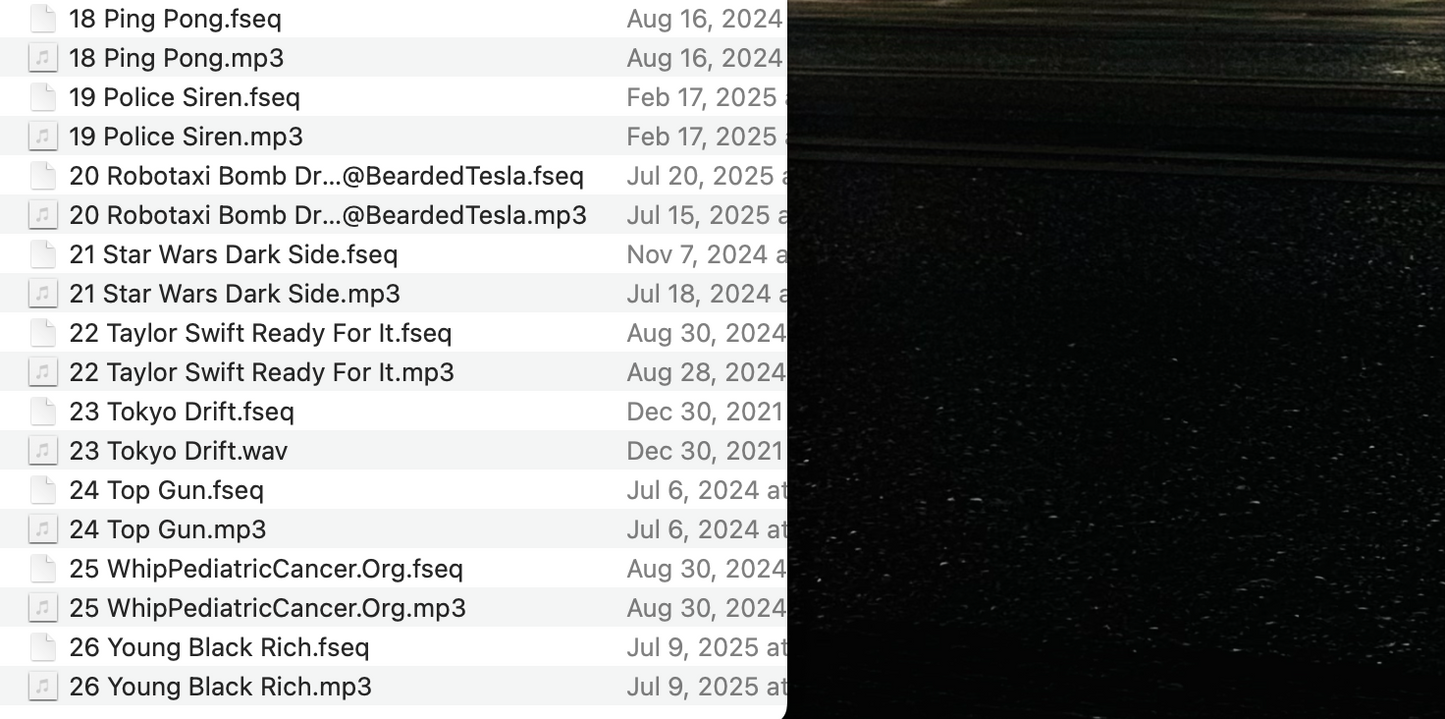Click the 19 Police Siren.fseq file icon
This screenshot has height=719, width=1445.
tap(42, 97)
